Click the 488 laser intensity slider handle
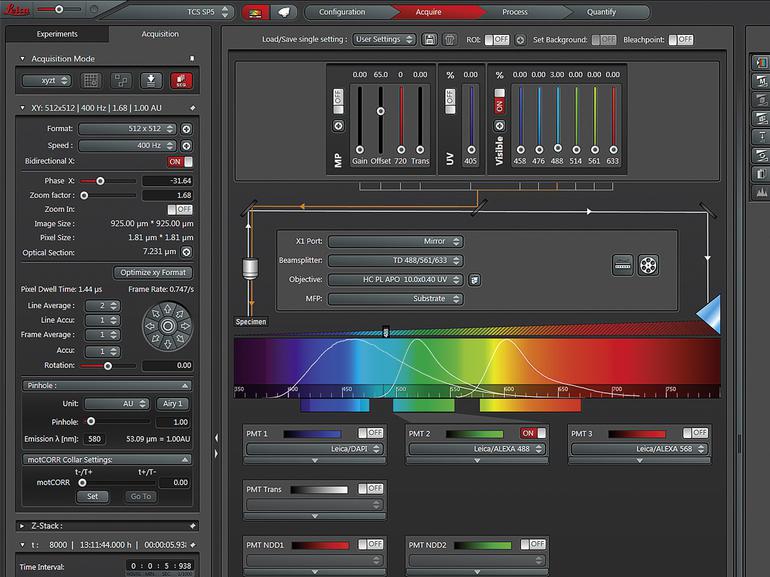 tap(558, 148)
